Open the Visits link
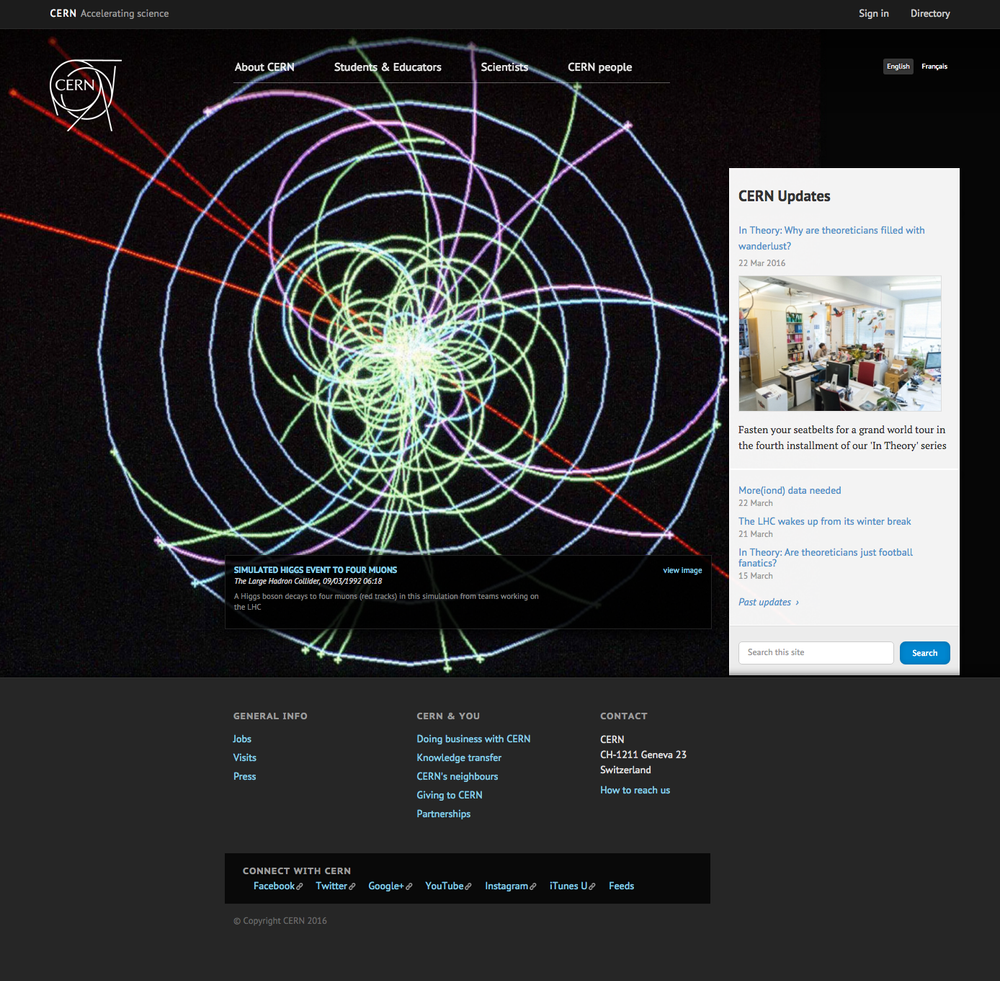The height and width of the screenshot is (981, 1000). coord(244,757)
